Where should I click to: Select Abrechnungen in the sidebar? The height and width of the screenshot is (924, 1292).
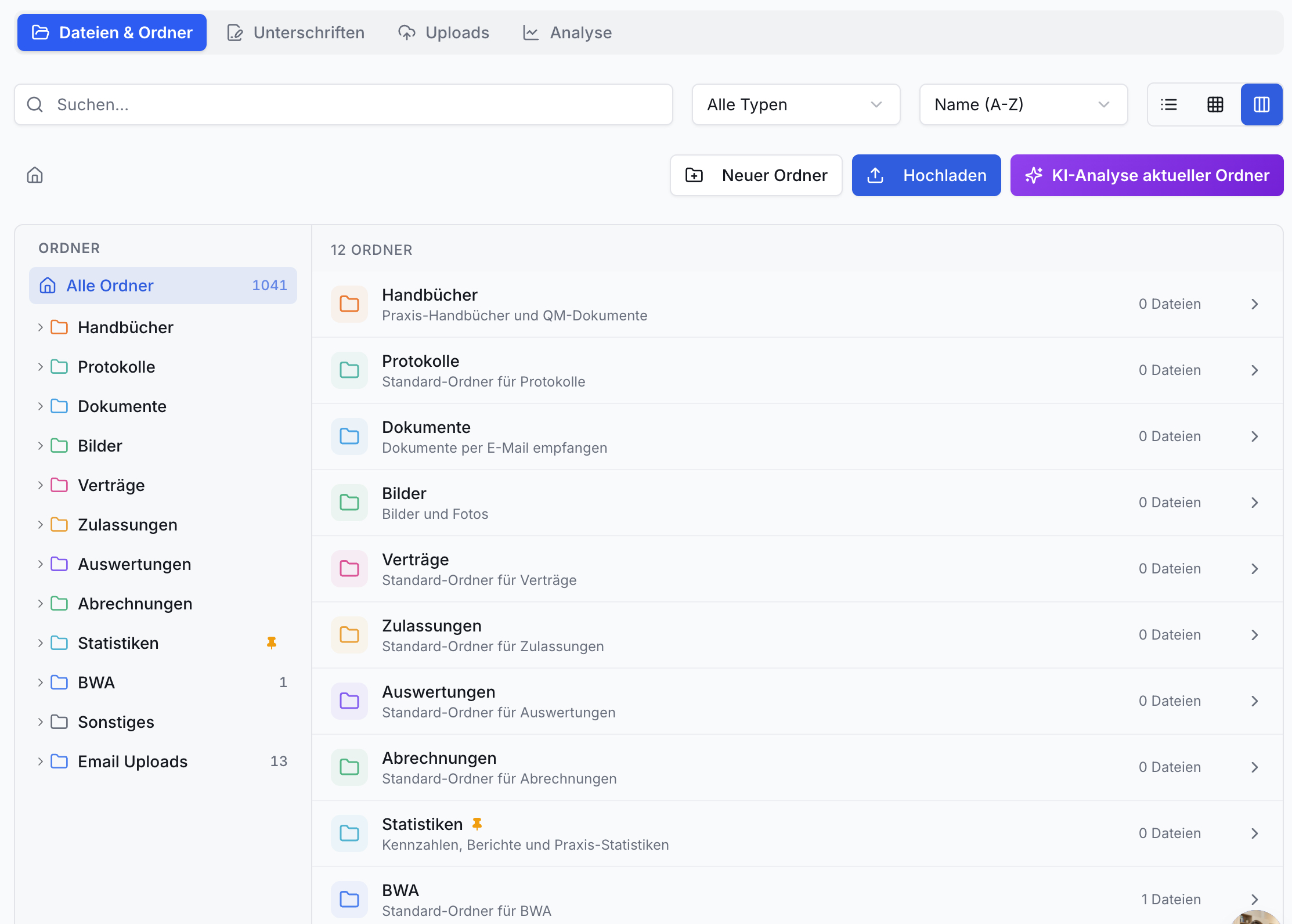click(163, 604)
